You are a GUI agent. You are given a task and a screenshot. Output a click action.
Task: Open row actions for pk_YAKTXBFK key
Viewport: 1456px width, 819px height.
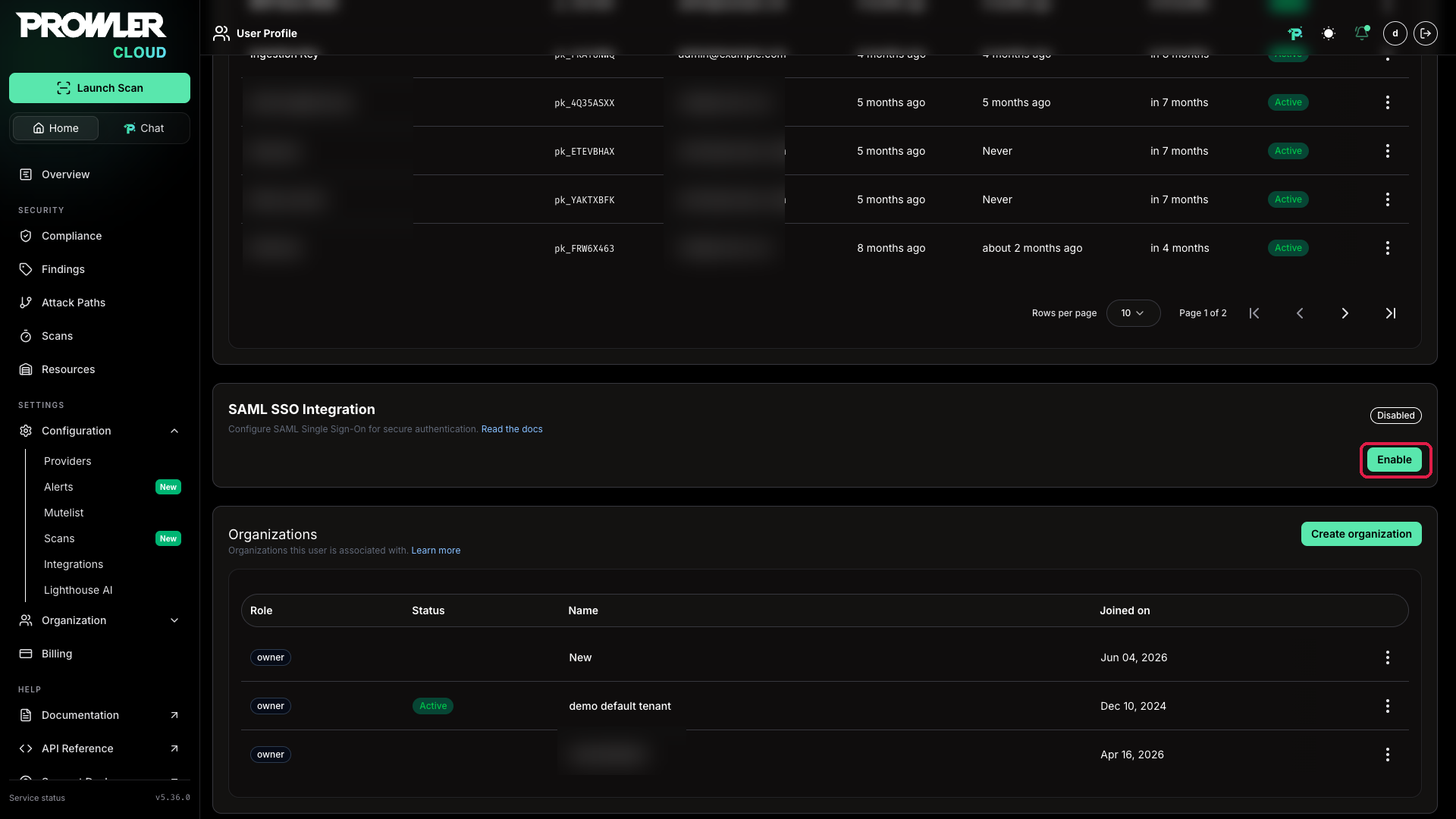(x=1388, y=199)
